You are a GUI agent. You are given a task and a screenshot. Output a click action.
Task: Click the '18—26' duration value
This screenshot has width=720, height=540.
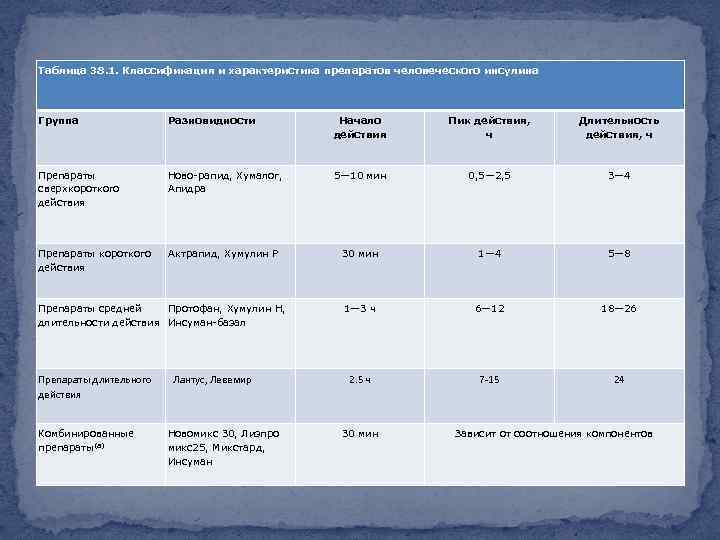point(619,309)
